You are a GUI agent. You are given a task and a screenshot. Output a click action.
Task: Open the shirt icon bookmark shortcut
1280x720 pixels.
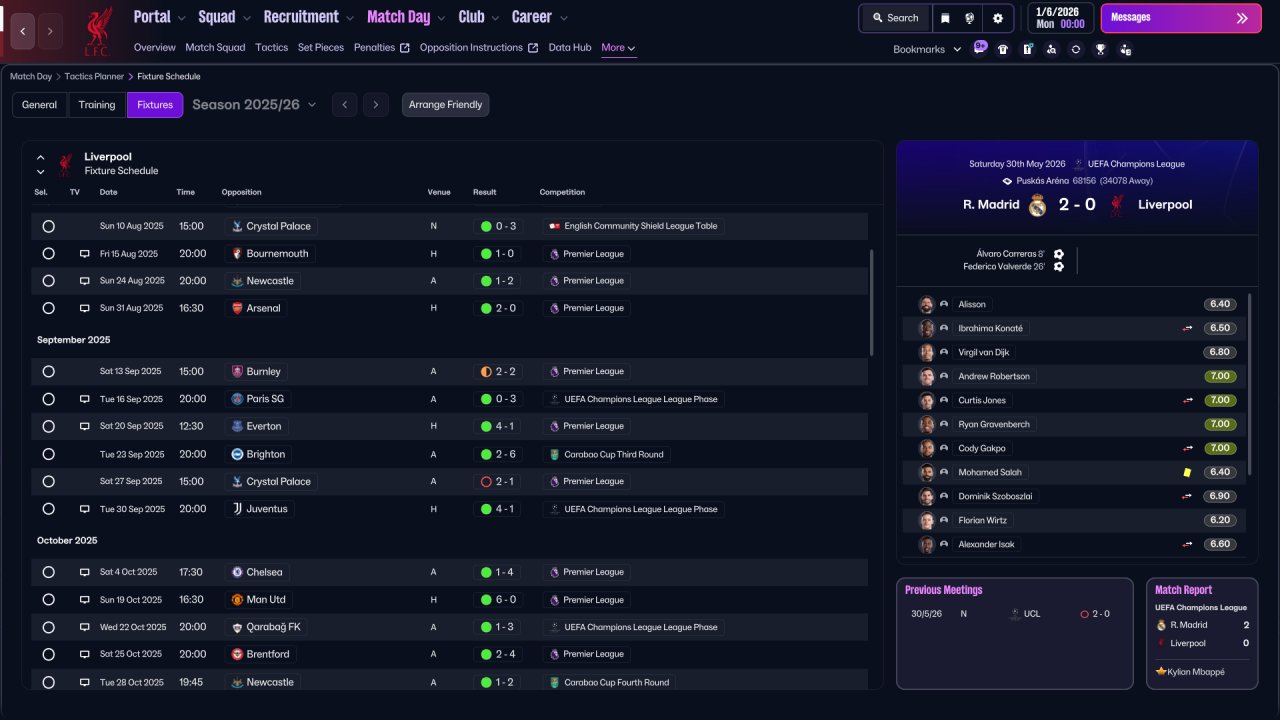coord(1003,49)
